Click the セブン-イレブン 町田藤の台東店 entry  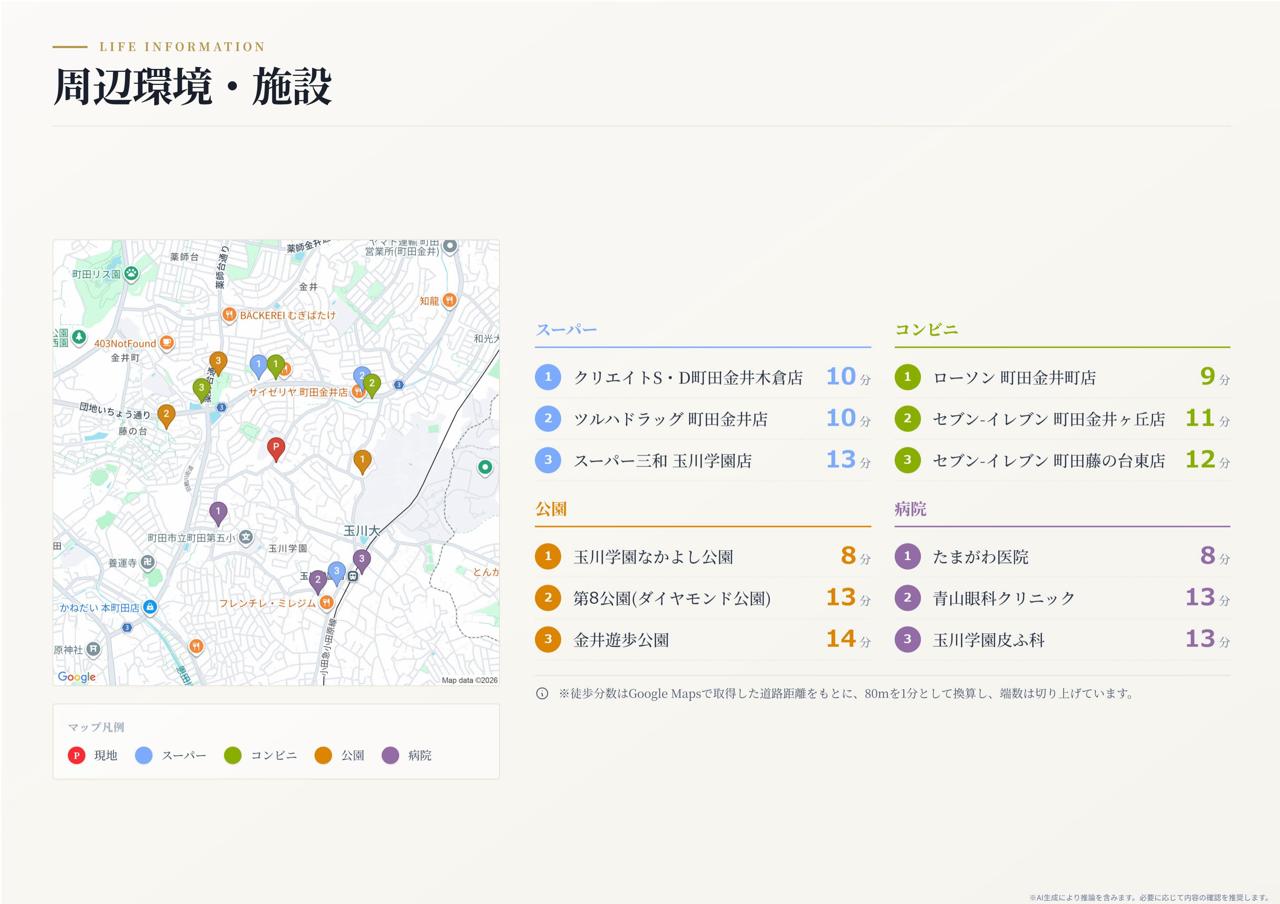(1062, 460)
